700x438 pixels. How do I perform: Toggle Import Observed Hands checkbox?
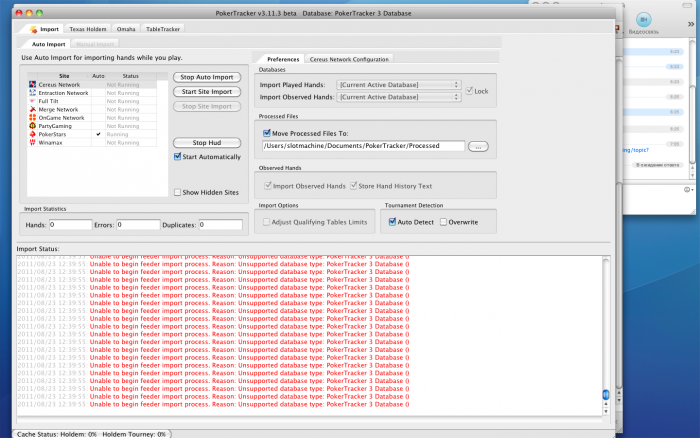pyautogui.click(x=268, y=186)
